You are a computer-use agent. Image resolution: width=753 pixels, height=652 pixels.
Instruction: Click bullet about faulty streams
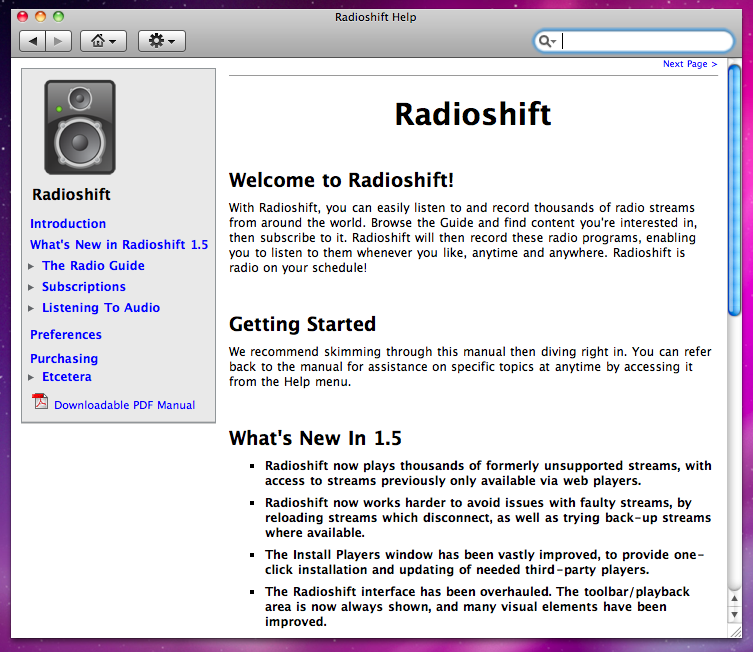pos(488,518)
